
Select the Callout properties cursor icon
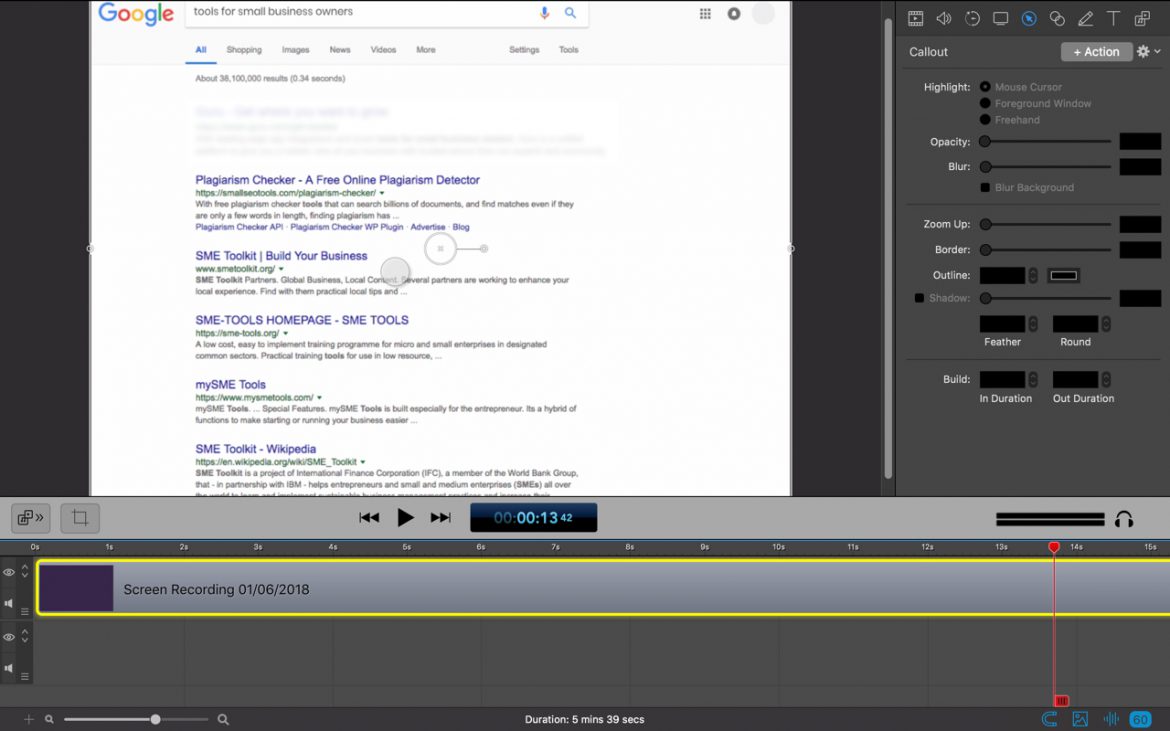(1028, 19)
